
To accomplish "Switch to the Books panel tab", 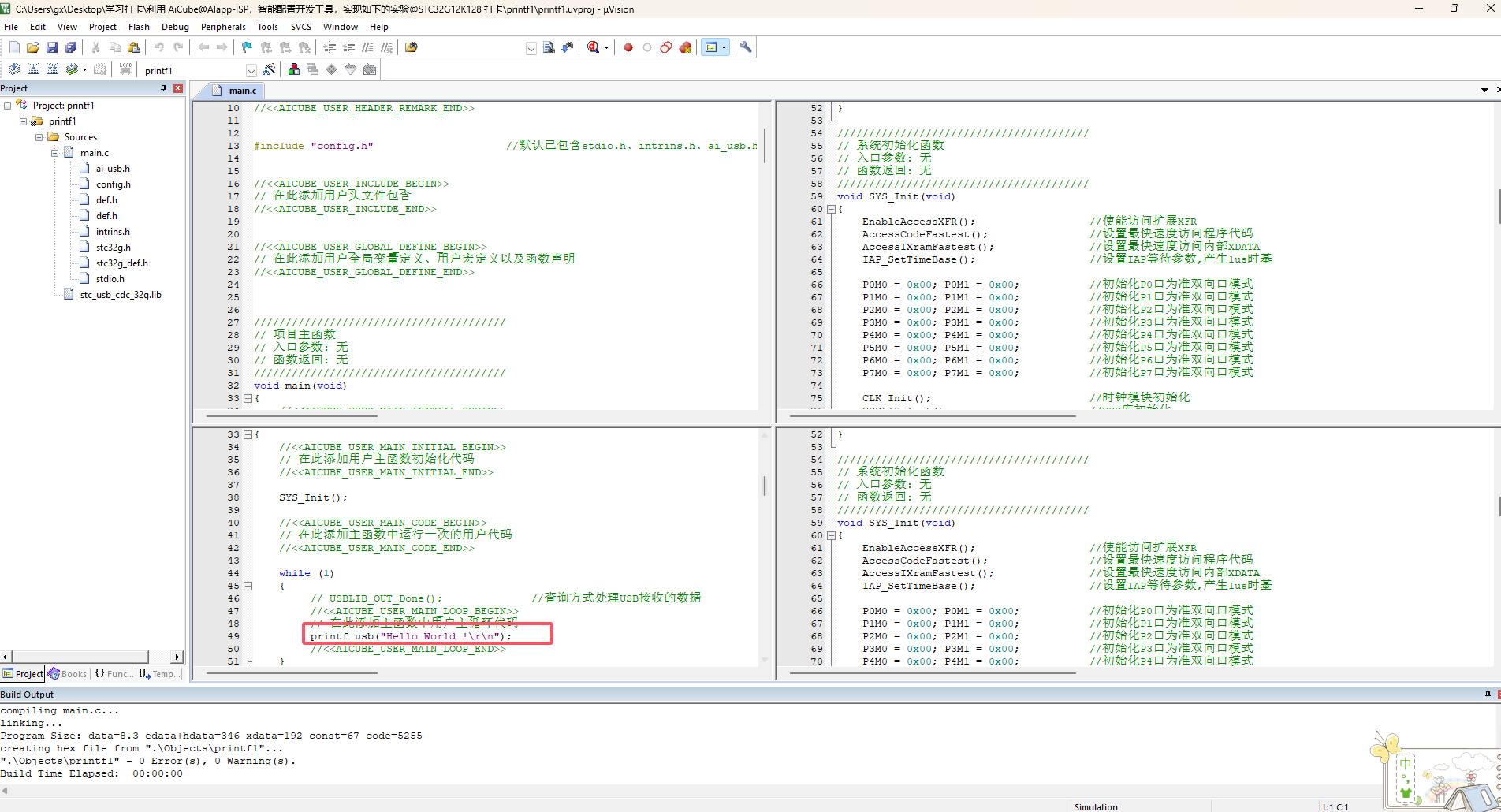I will [x=67, y=674].
